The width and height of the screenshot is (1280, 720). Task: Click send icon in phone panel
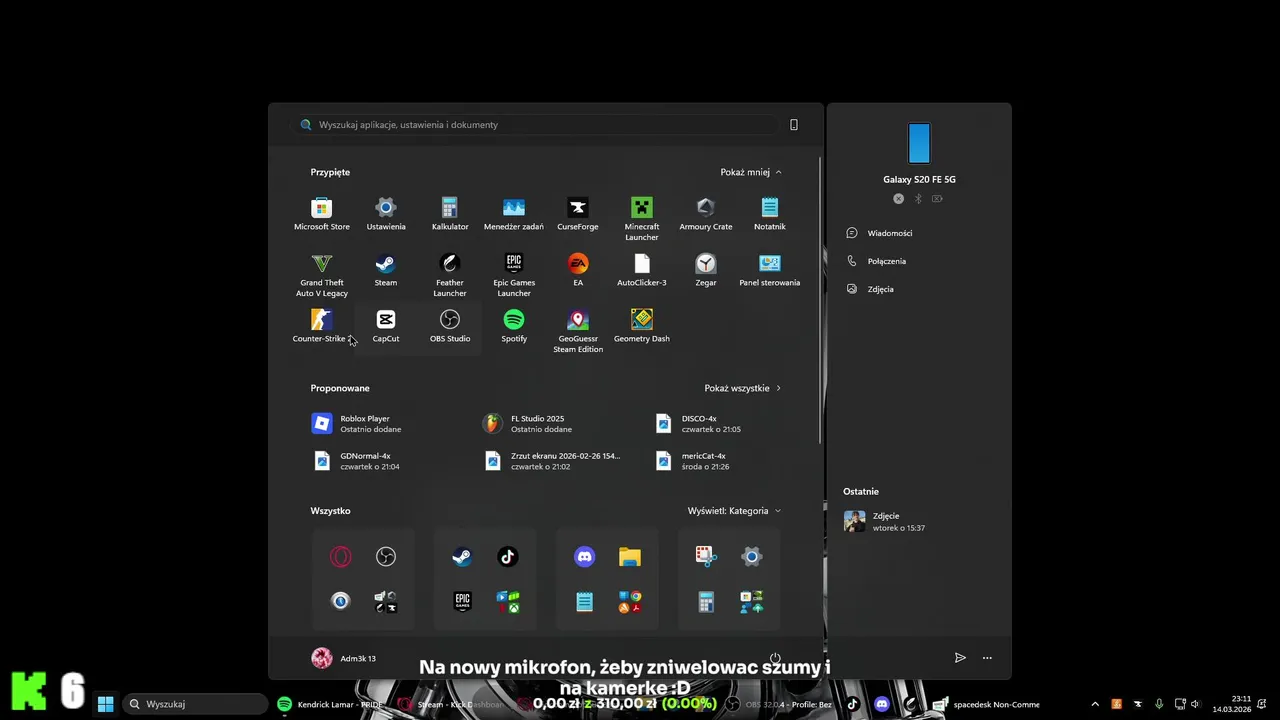960,658
